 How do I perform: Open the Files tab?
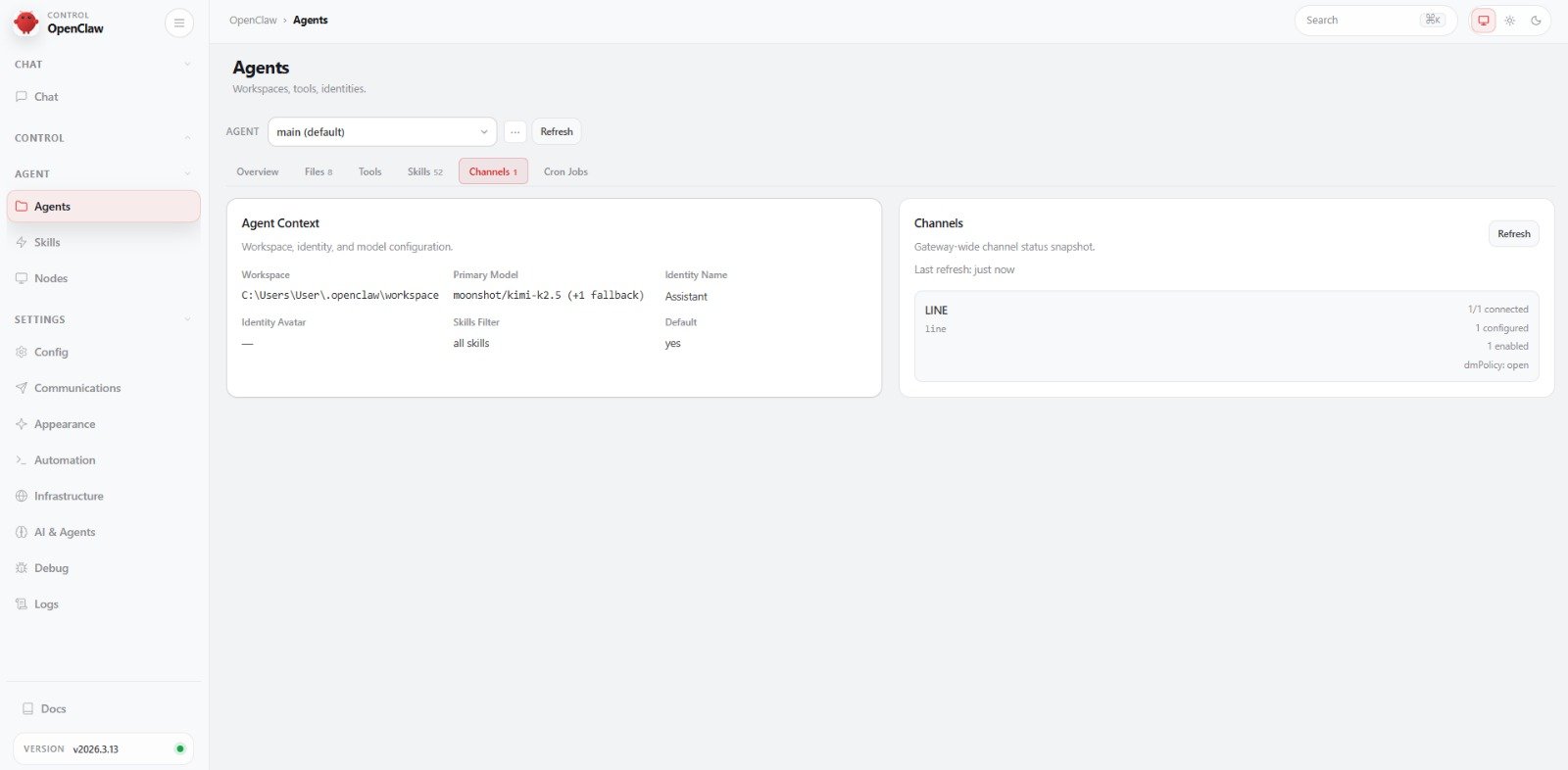(318, 171)
